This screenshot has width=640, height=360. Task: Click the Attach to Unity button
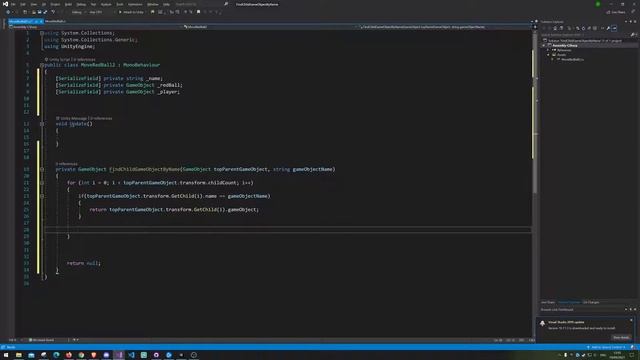[131, 12]
